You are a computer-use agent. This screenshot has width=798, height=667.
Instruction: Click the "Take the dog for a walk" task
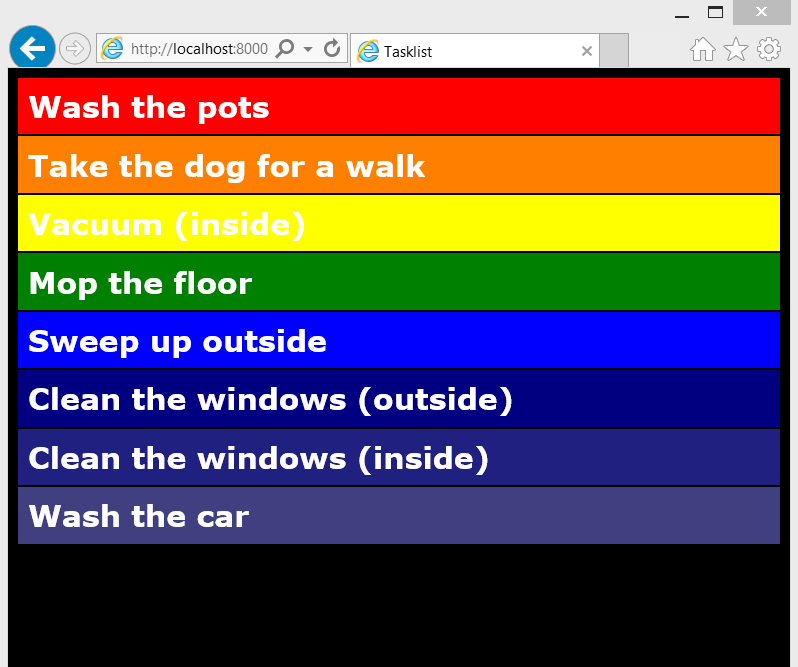(398, 165)
